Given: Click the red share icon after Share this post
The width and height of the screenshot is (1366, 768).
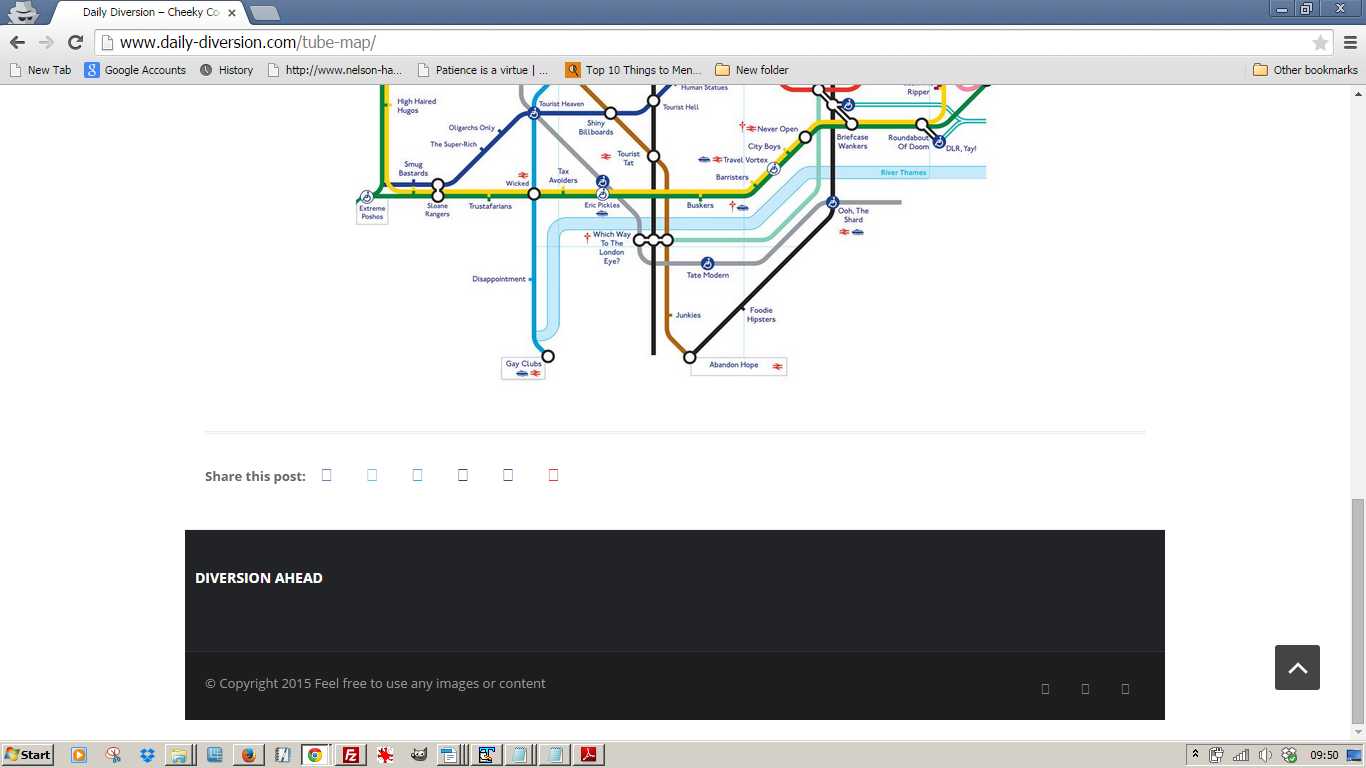Looking at the screenshot, I should click(553, 475).
